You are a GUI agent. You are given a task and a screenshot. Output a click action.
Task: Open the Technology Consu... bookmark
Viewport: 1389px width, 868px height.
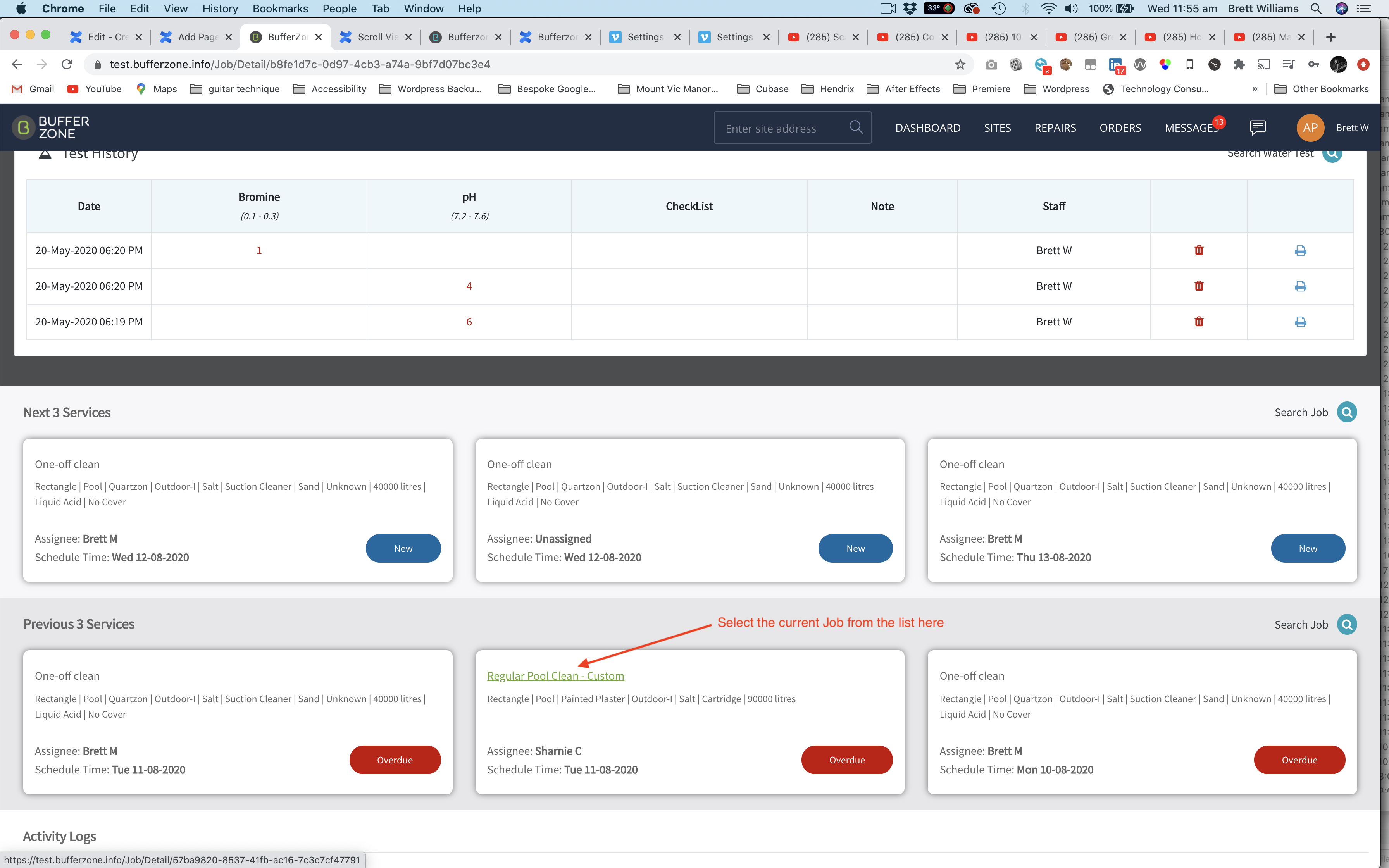pyautogui.click(x=1155, y=89)
